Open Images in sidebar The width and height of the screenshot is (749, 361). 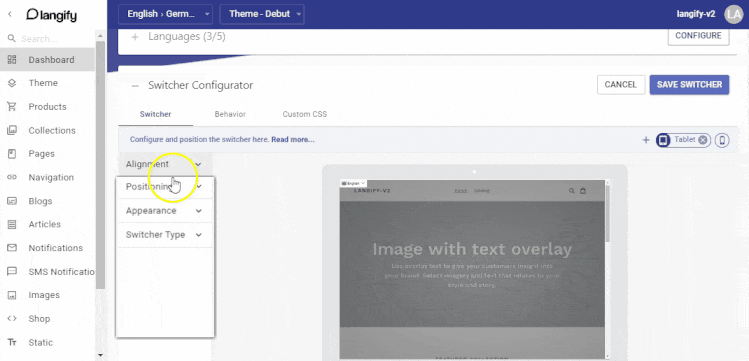click(44, 295)
